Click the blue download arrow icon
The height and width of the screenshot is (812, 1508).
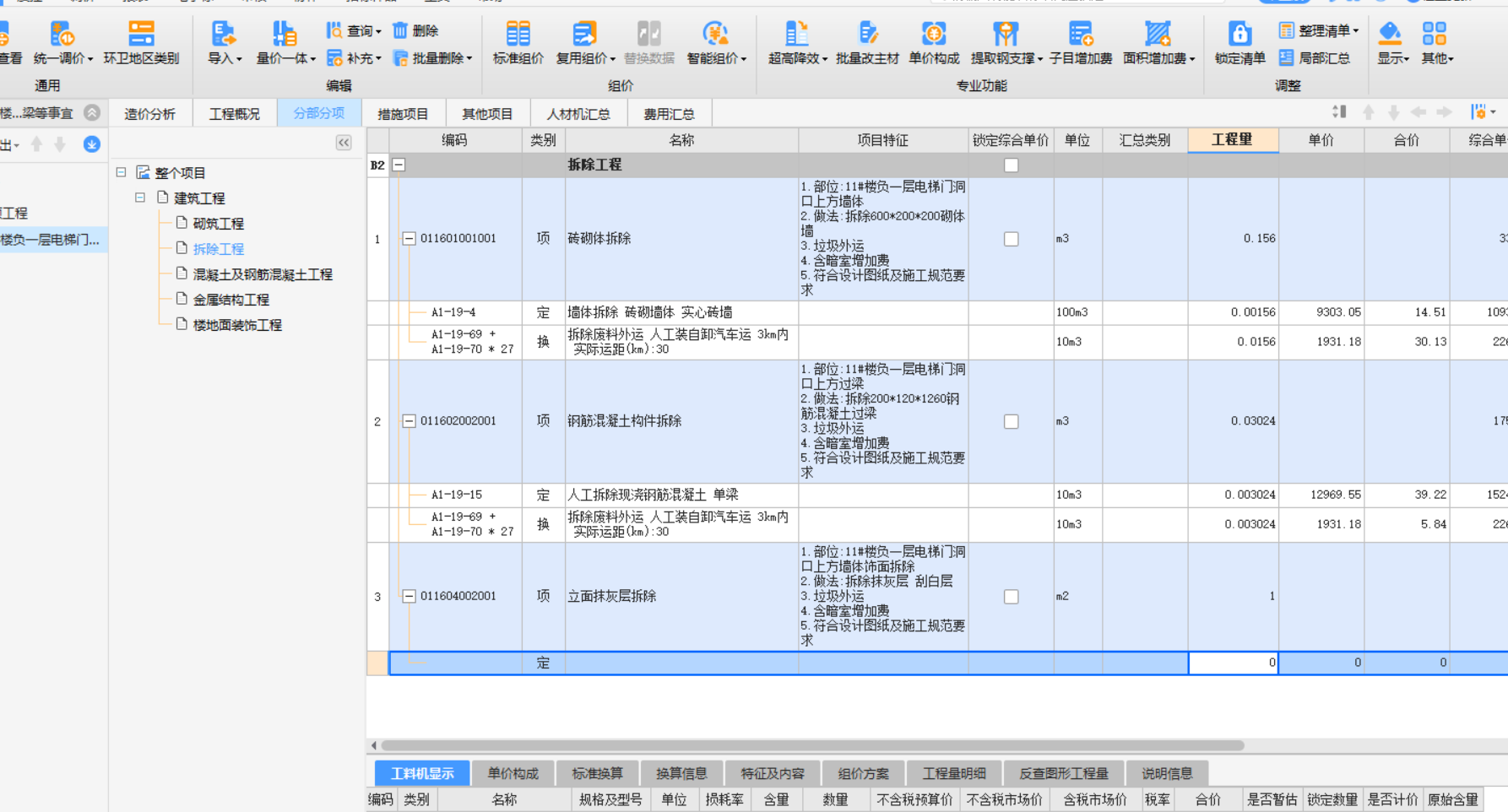(x=92, y=144)
